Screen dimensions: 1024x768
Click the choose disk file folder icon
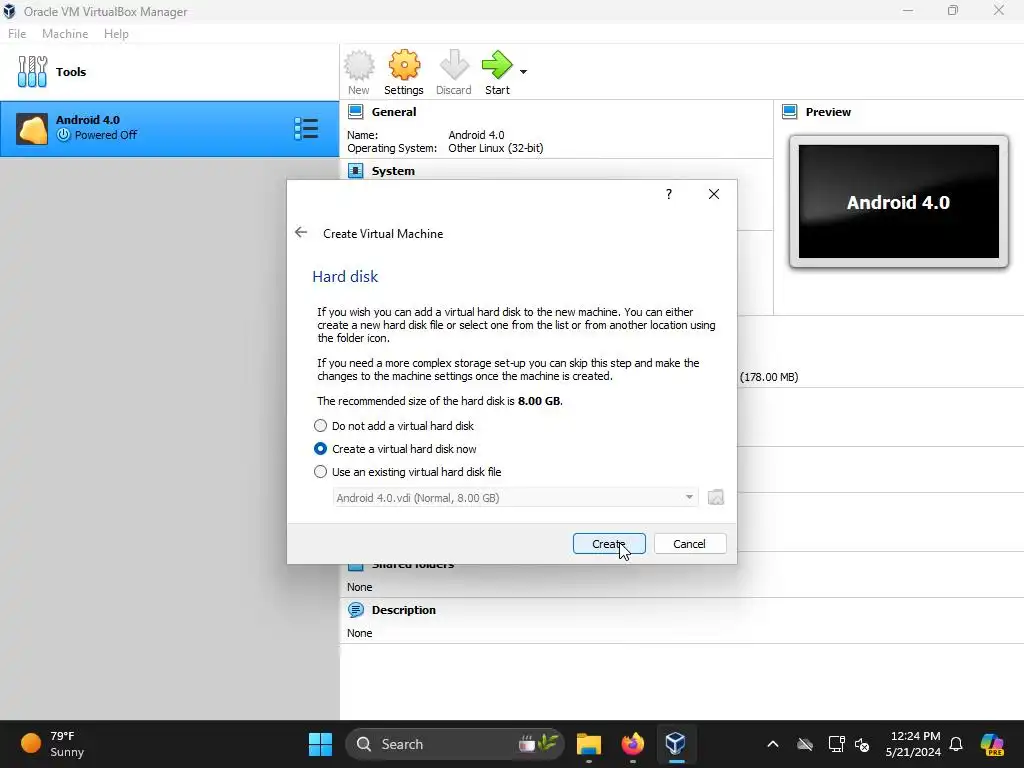coord(716,498)
